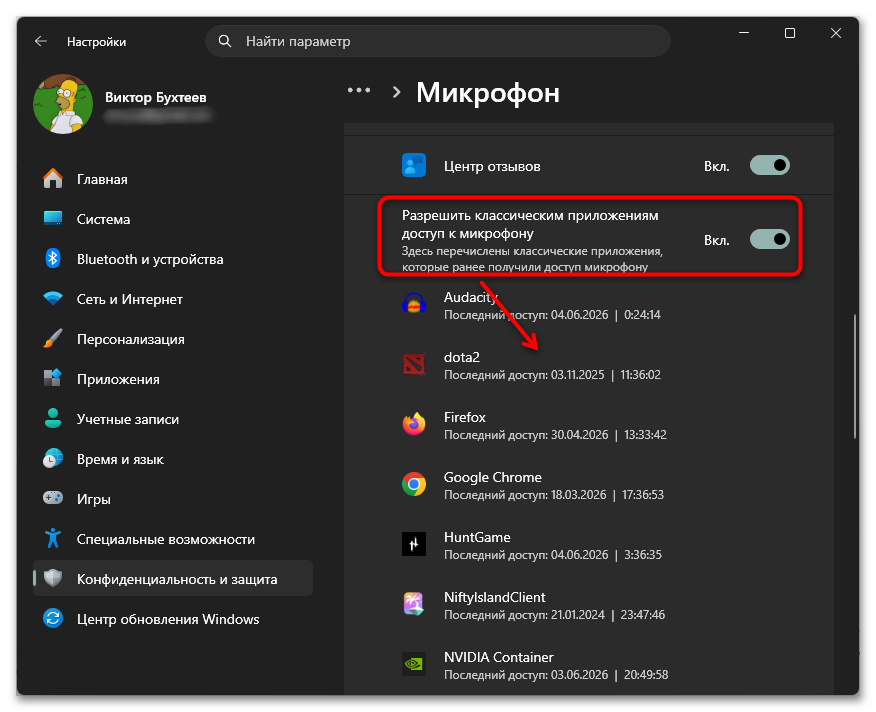The height and width of the screenshot is (712, 876).
Task: Click the Wi-Fi icon for Сеть и Интернет
Action: tap(53, 298)
